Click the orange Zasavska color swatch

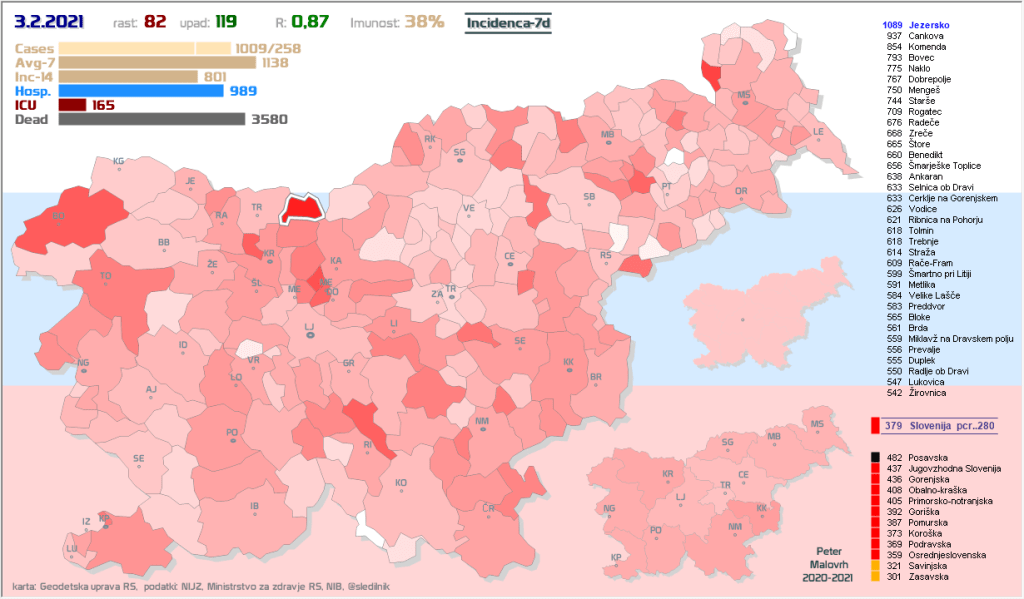875,576
